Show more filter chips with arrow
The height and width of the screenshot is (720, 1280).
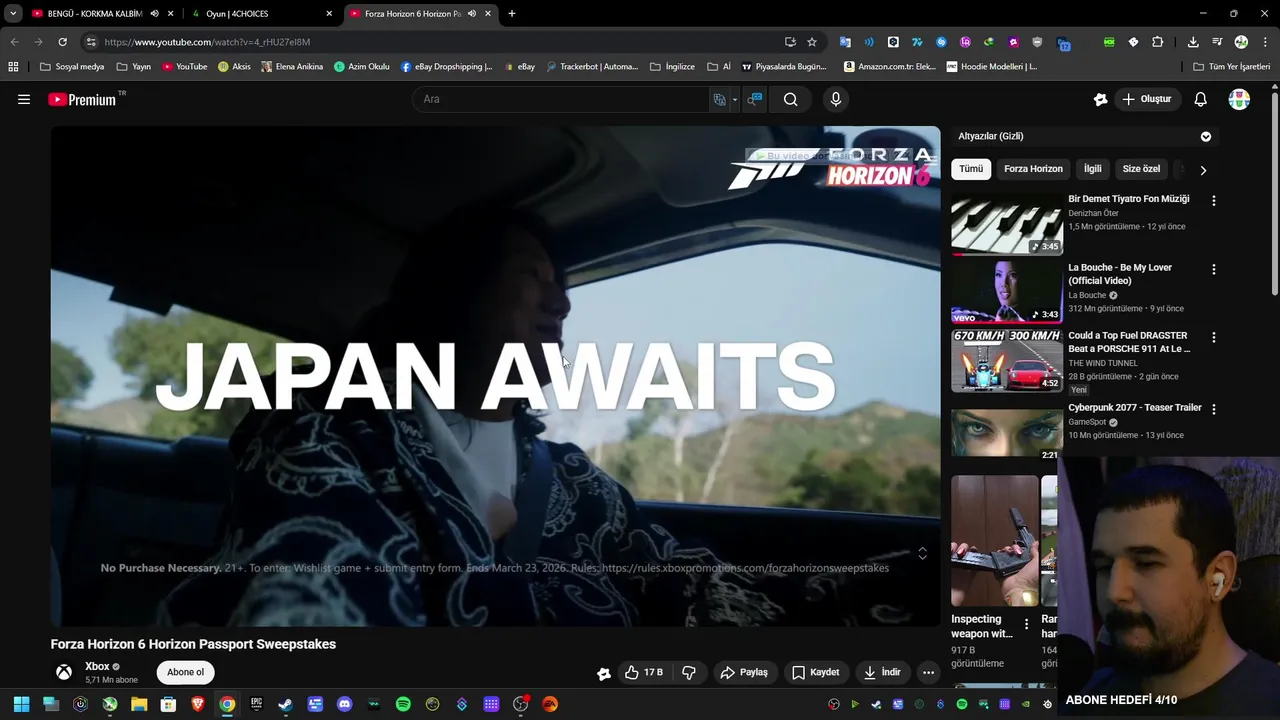coord(1203,170)
